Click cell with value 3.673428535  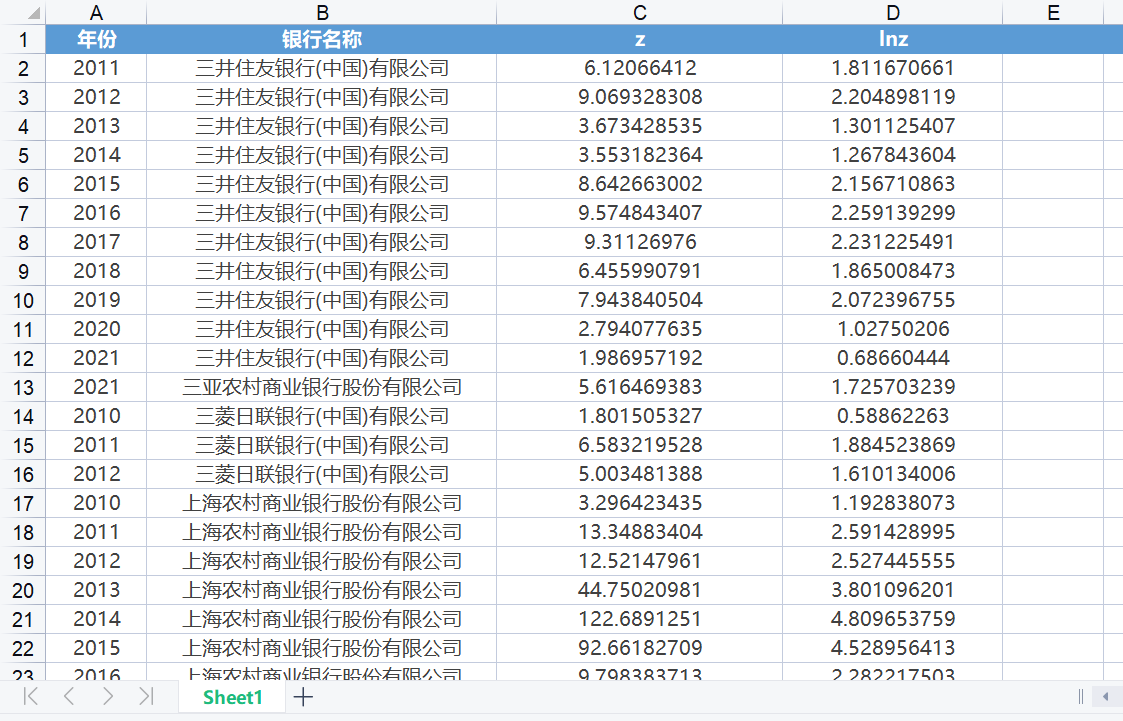coord(640,126)
